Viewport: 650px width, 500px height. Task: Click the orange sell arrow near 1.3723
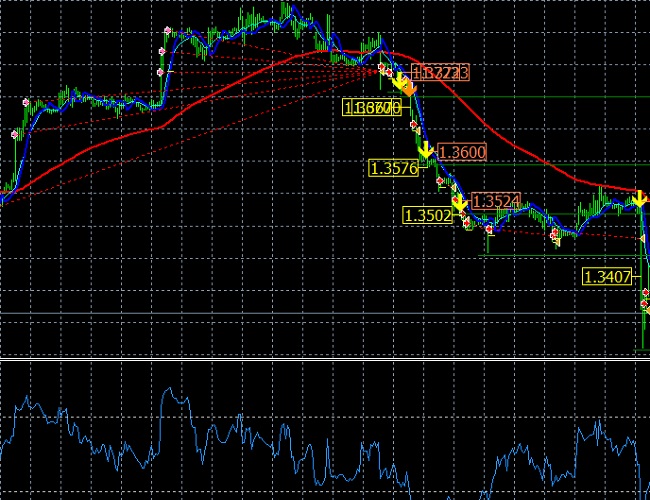(409, 86)
